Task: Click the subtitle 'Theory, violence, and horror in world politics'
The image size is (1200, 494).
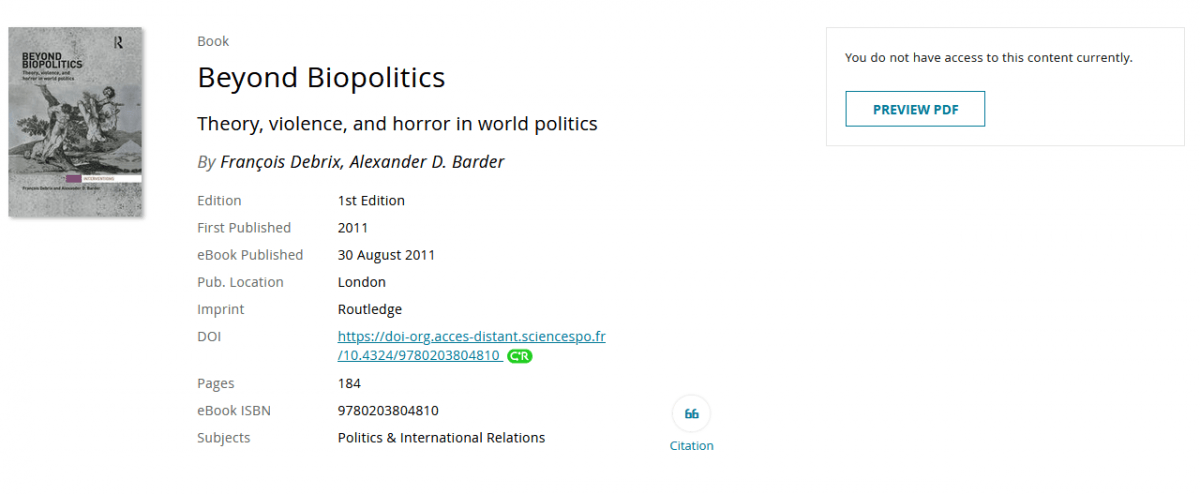Action: point(397,124)
